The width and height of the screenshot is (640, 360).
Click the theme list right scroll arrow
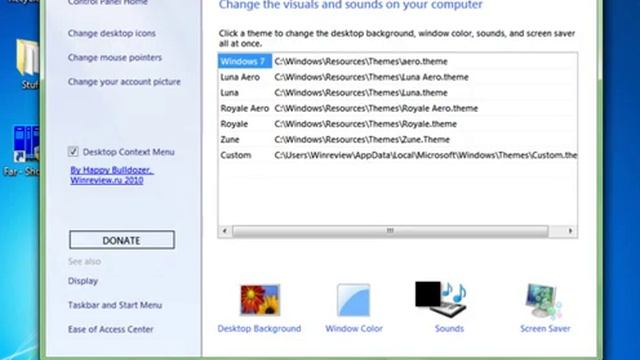click(570, 231)
